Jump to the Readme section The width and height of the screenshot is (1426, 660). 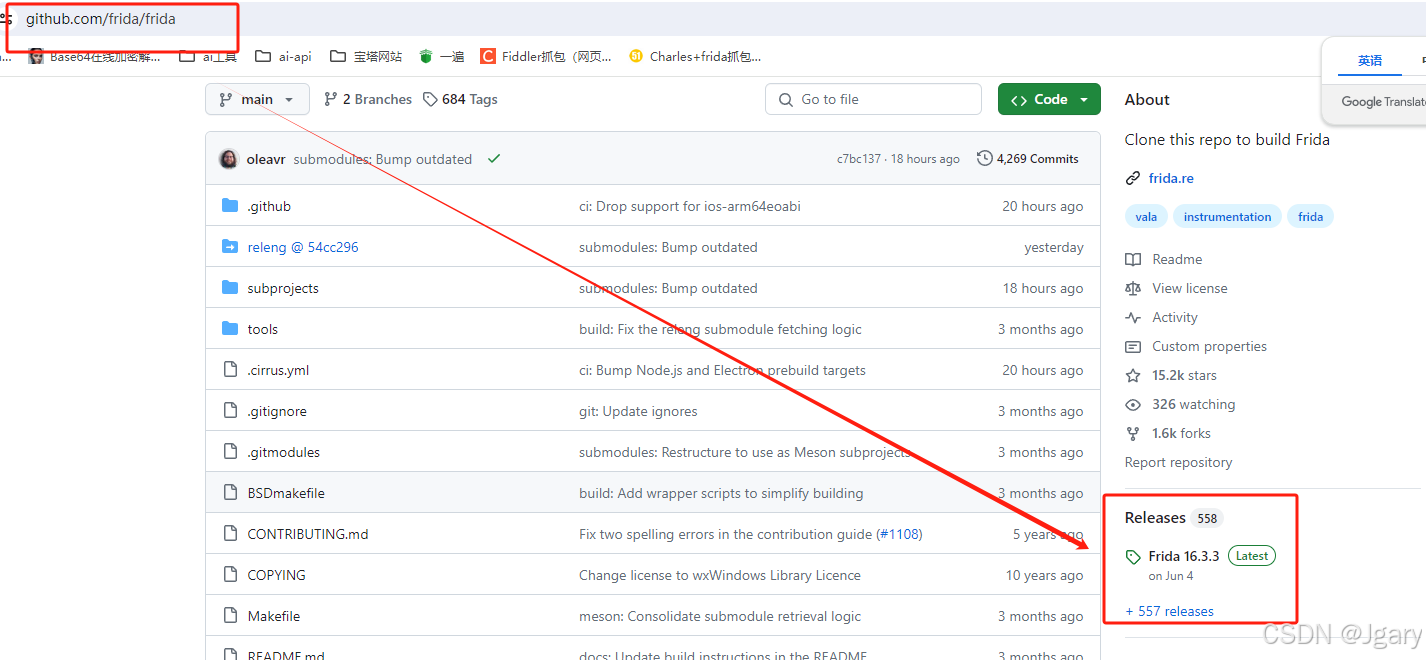coord(1164,259)
